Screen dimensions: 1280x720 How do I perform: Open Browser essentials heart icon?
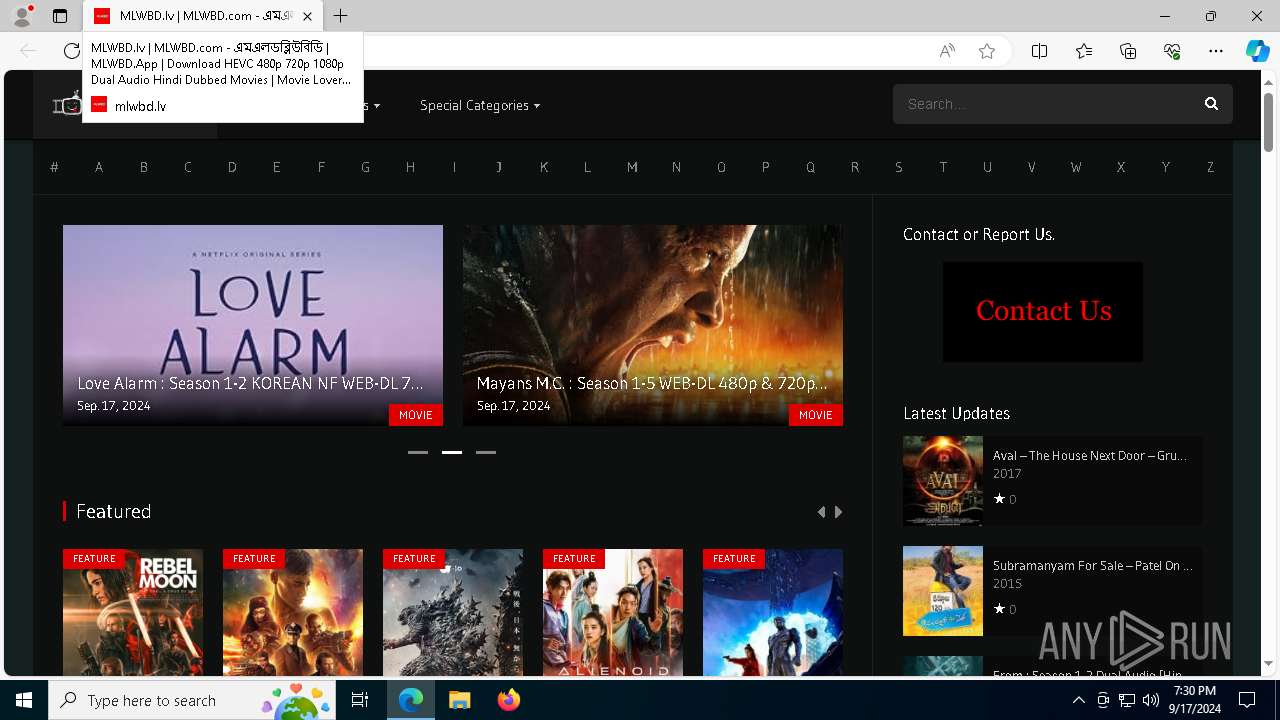(x=1172, y=51)
